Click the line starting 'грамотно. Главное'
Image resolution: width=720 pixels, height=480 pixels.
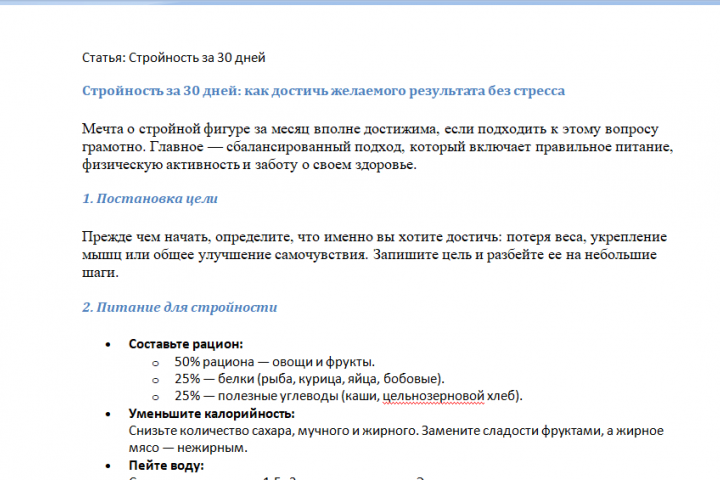click(x=377, y=147)
